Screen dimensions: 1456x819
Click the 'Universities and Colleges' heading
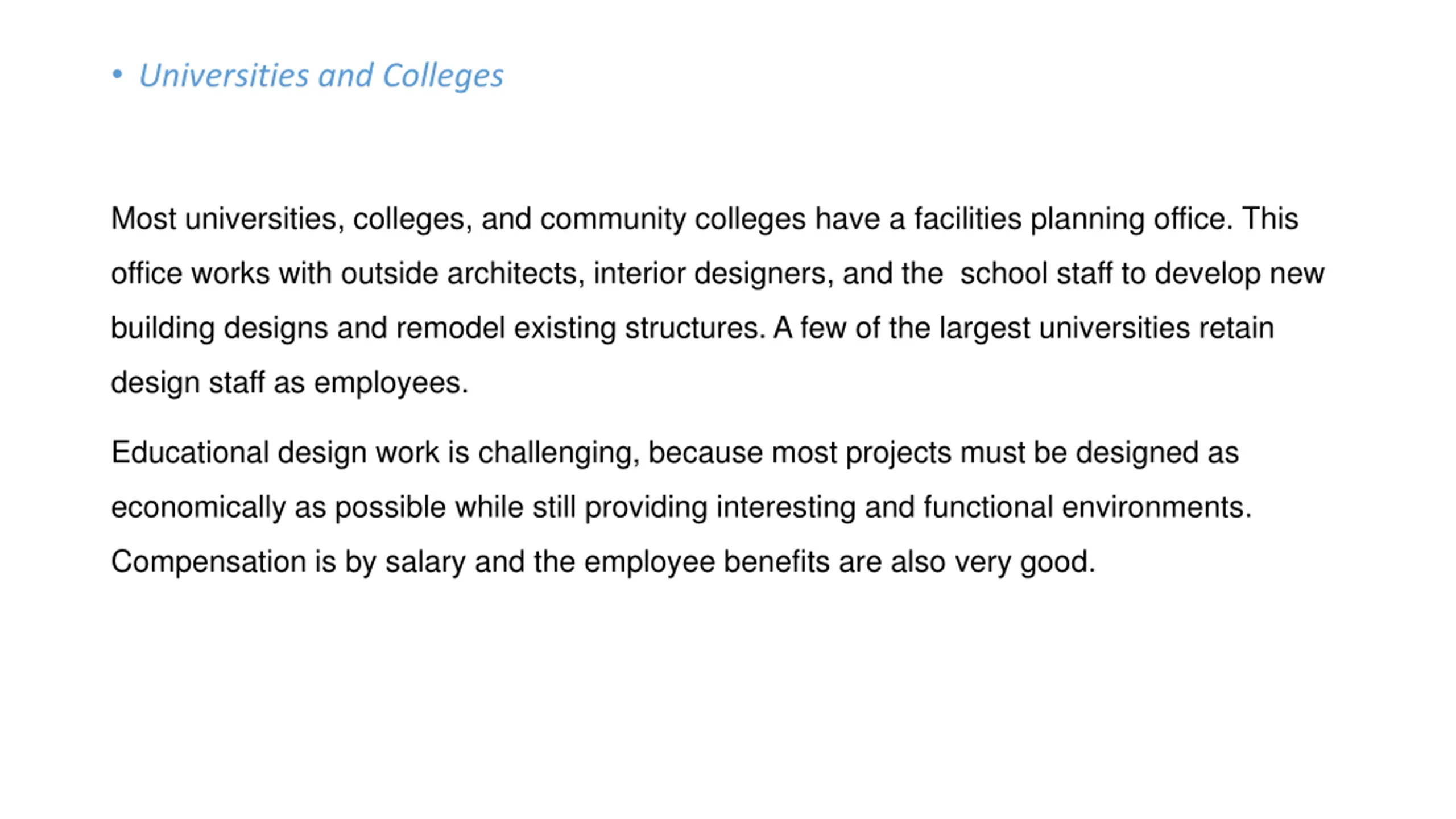pos(321,76)
